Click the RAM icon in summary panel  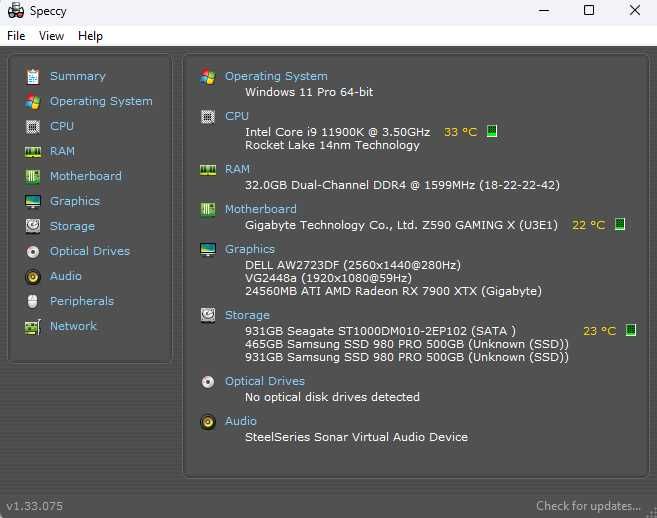[208, 170]
